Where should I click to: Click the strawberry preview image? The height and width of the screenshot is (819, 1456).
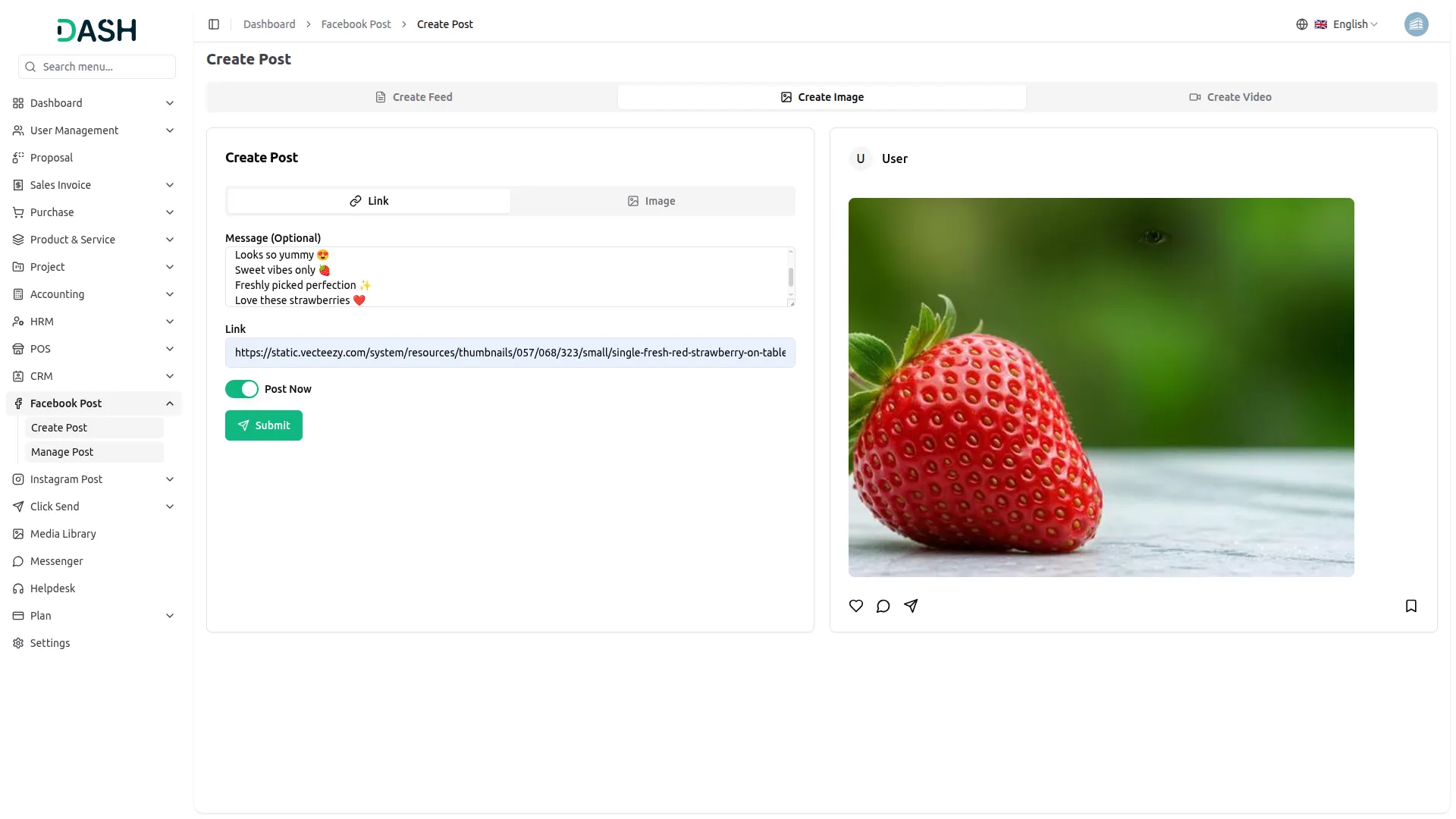(x=1101, y=388)
